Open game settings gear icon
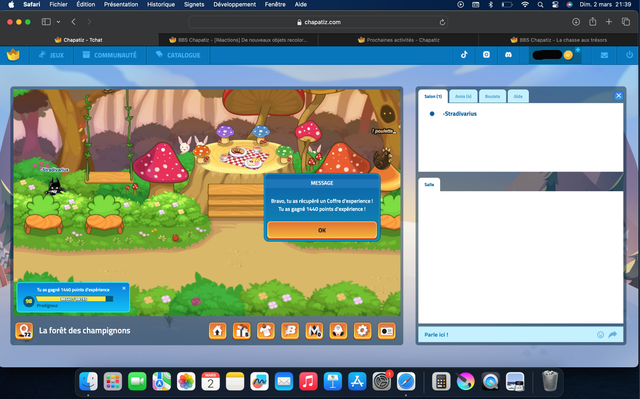The width and height of the screenshot is (640, 399). pos(362,331)
